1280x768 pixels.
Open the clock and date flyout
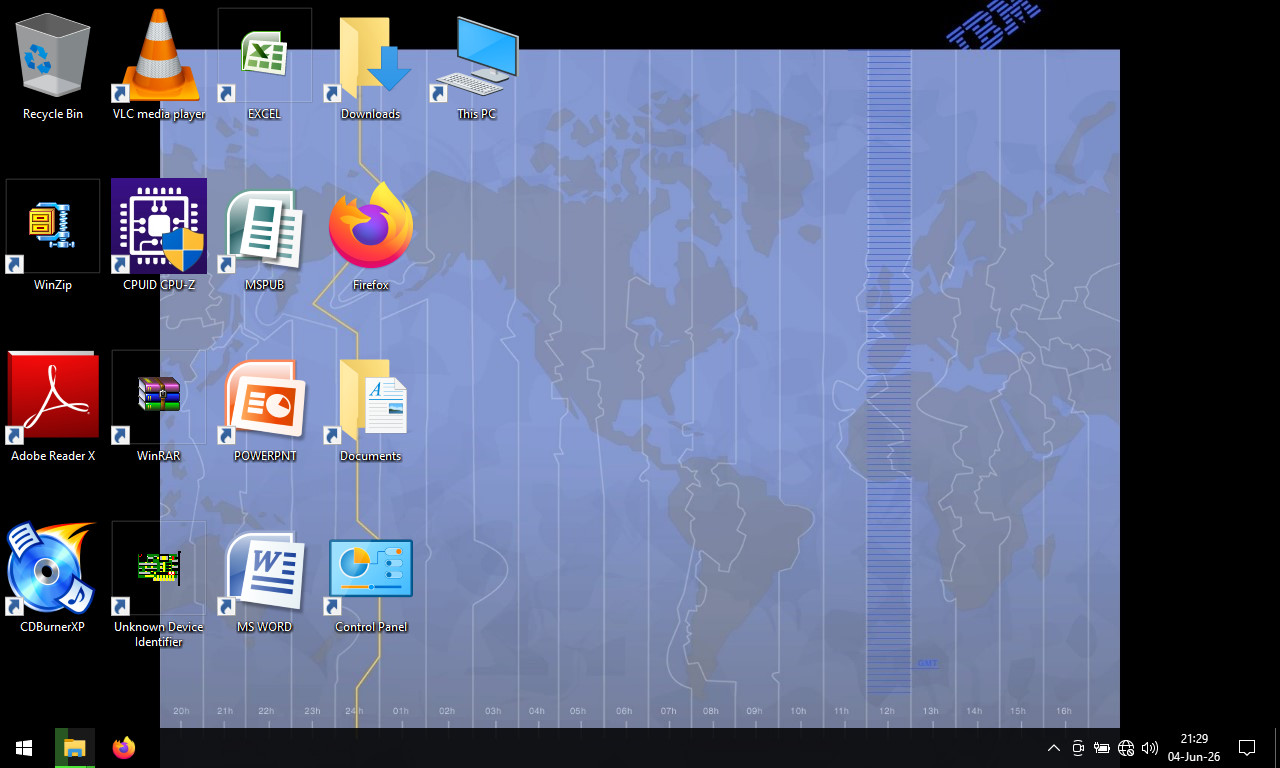click(1194, 748)
